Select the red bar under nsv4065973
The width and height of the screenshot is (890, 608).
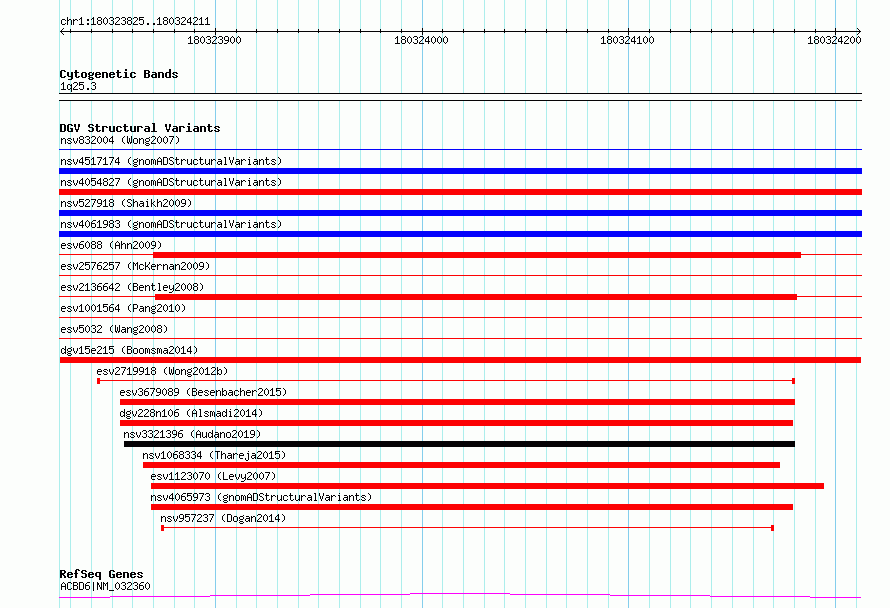point(472,507)
